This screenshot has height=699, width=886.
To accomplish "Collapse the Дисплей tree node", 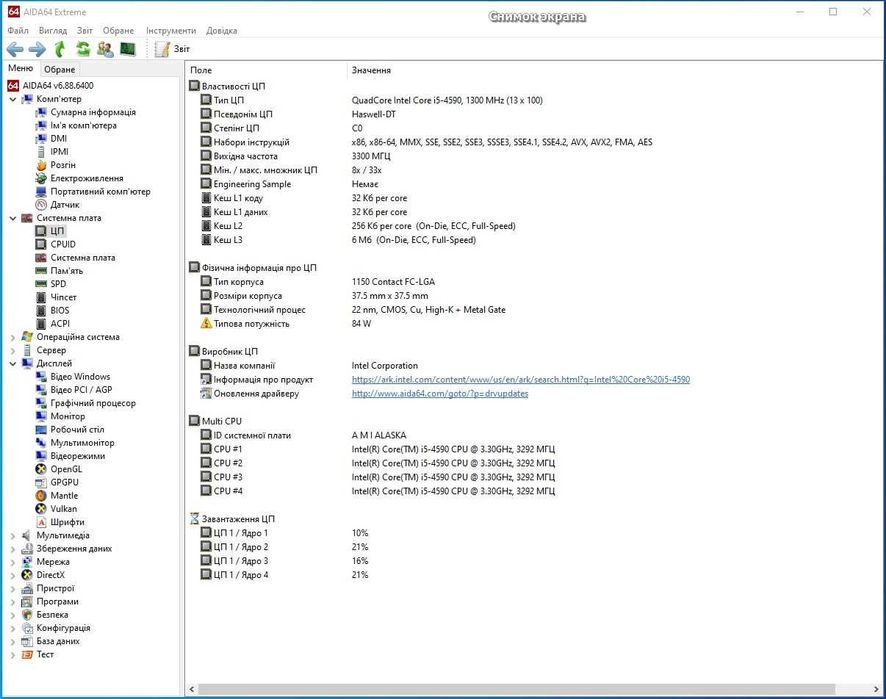I will click(x=13, y=363).
